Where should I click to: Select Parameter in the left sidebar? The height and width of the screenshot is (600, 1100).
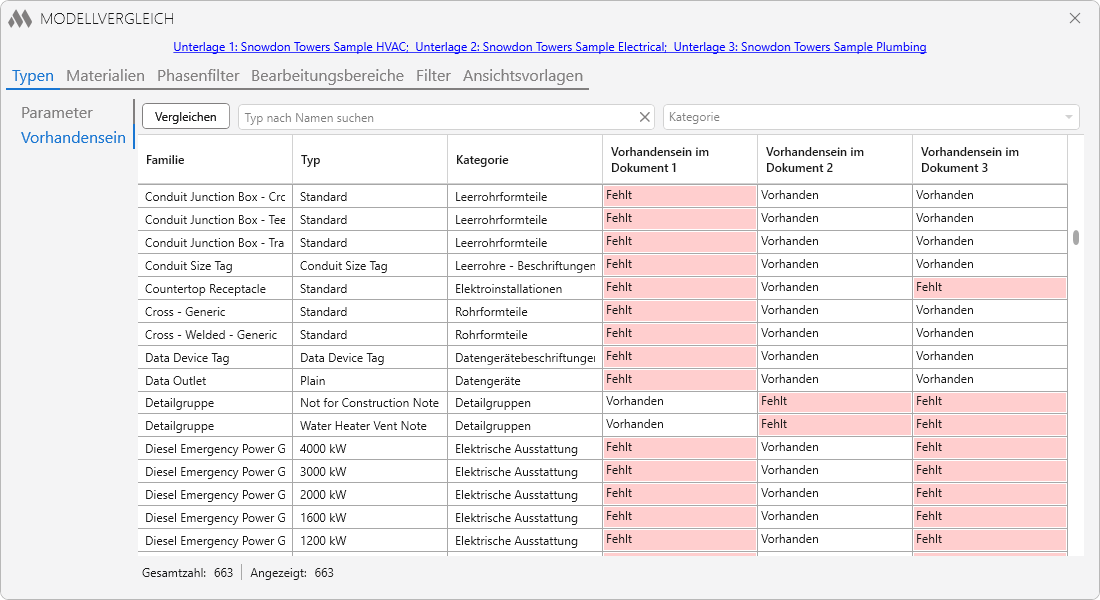click(57, 113)
